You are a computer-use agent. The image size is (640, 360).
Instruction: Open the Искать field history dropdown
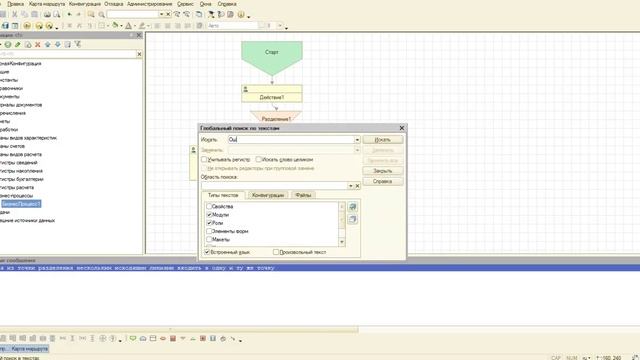coord(357,140)
